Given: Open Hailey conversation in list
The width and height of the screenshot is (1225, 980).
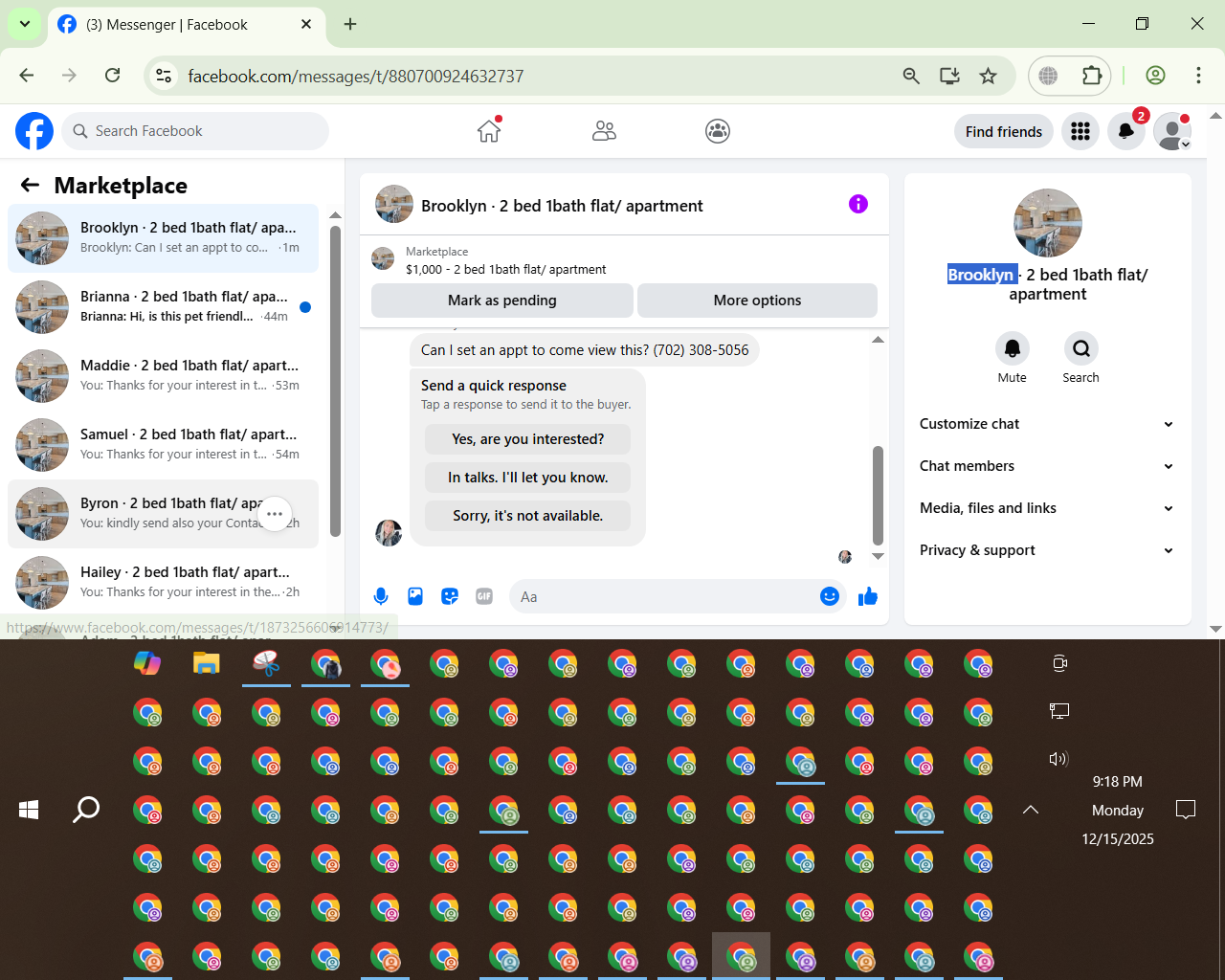Looking at the screenshot, I should point(163,583).
